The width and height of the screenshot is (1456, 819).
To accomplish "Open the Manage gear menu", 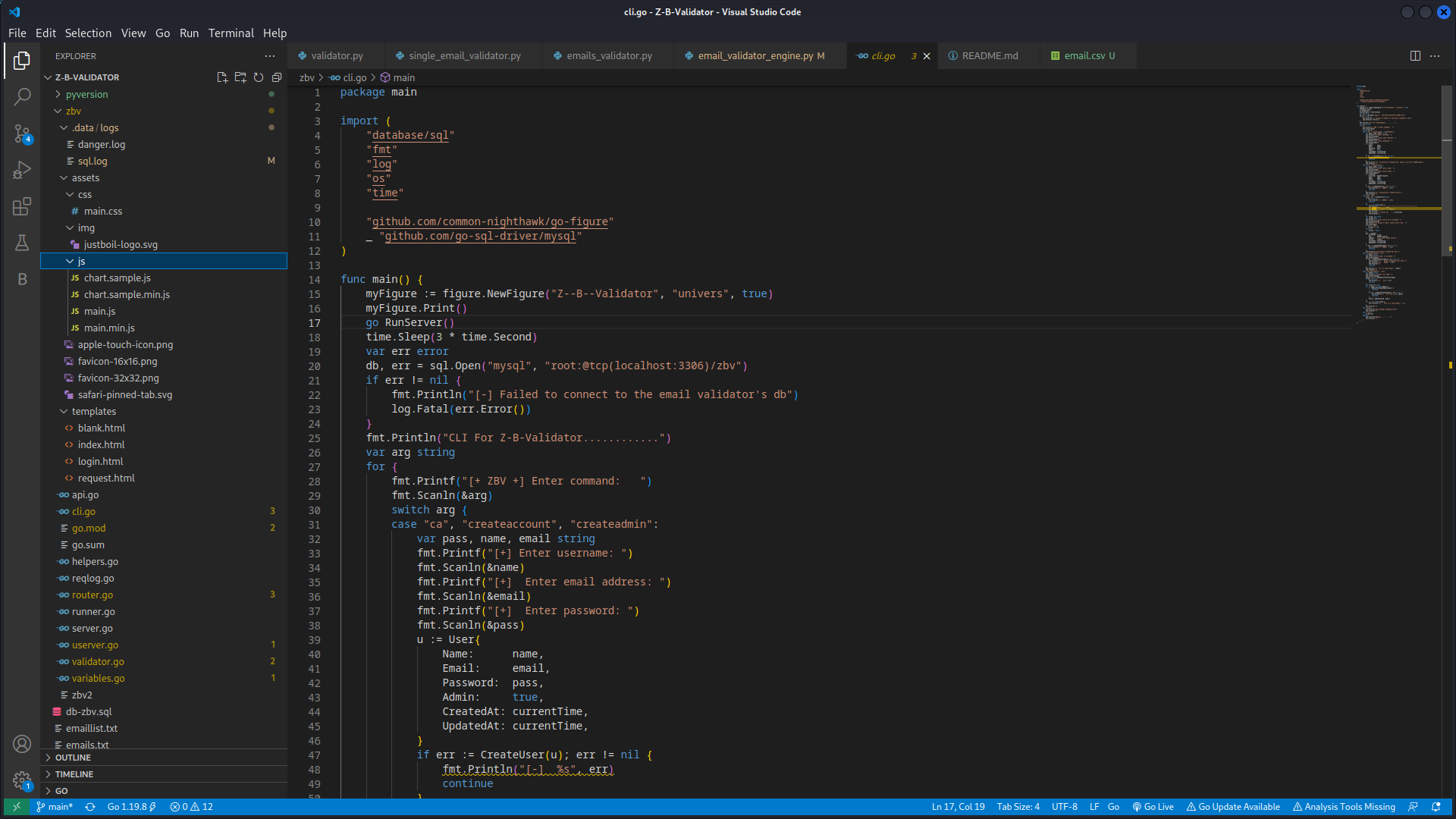I will click(x=22, y=780).
